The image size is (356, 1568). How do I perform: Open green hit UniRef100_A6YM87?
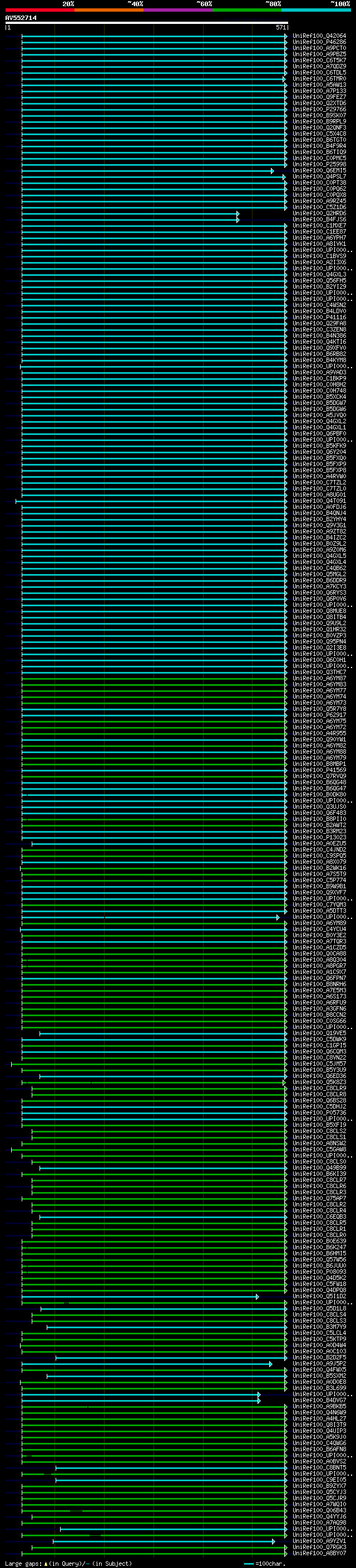click(x=319, y=678)
